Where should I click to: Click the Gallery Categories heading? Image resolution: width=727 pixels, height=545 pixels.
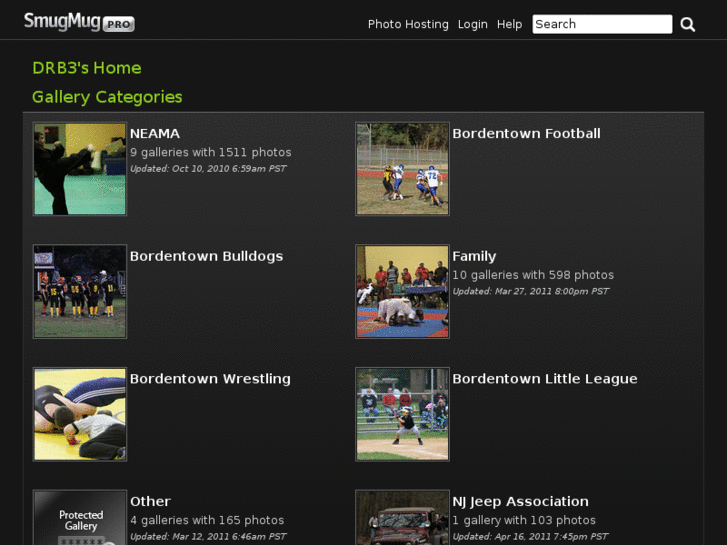point(107,97)
